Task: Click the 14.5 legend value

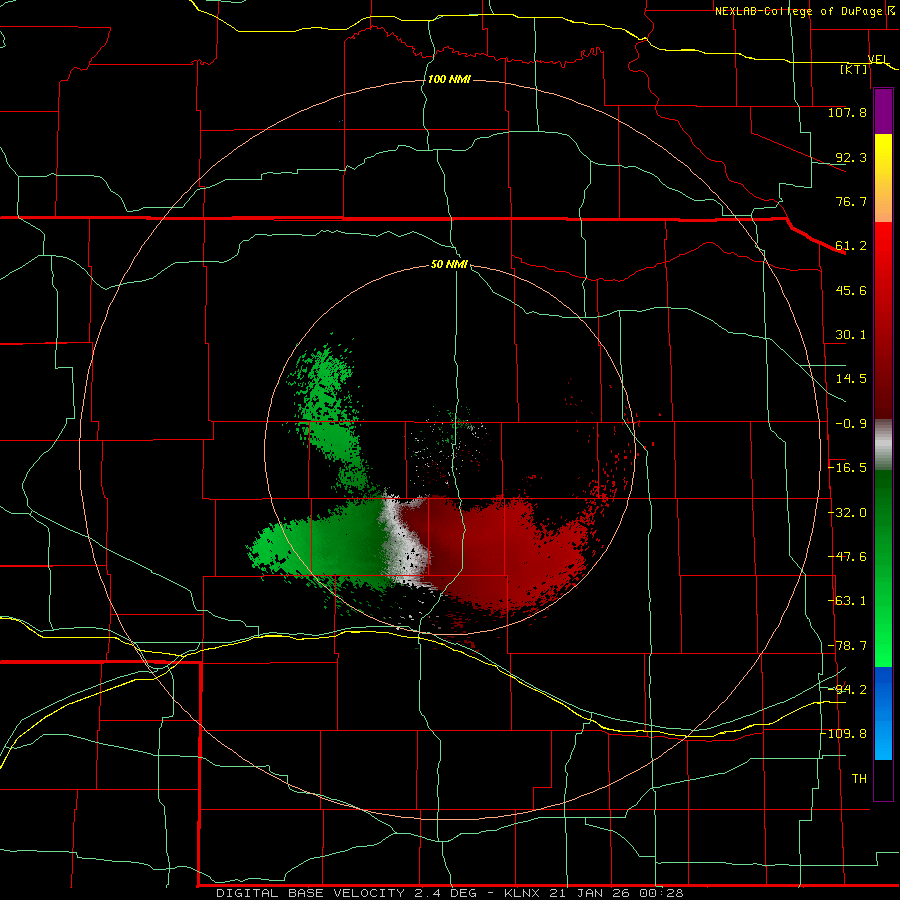Action: (851, 379)
